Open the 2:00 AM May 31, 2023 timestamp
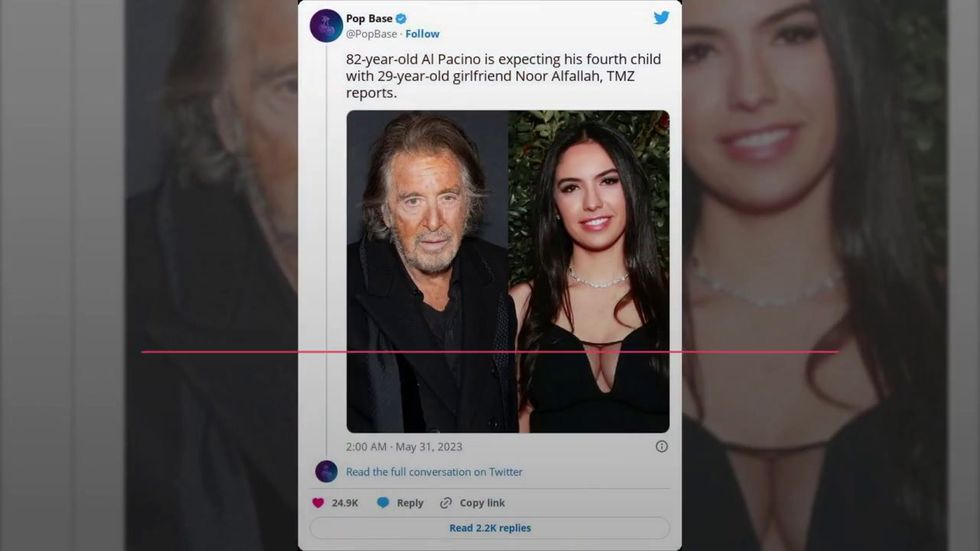This screenshot has height=551, width=980. coord(404,447)
